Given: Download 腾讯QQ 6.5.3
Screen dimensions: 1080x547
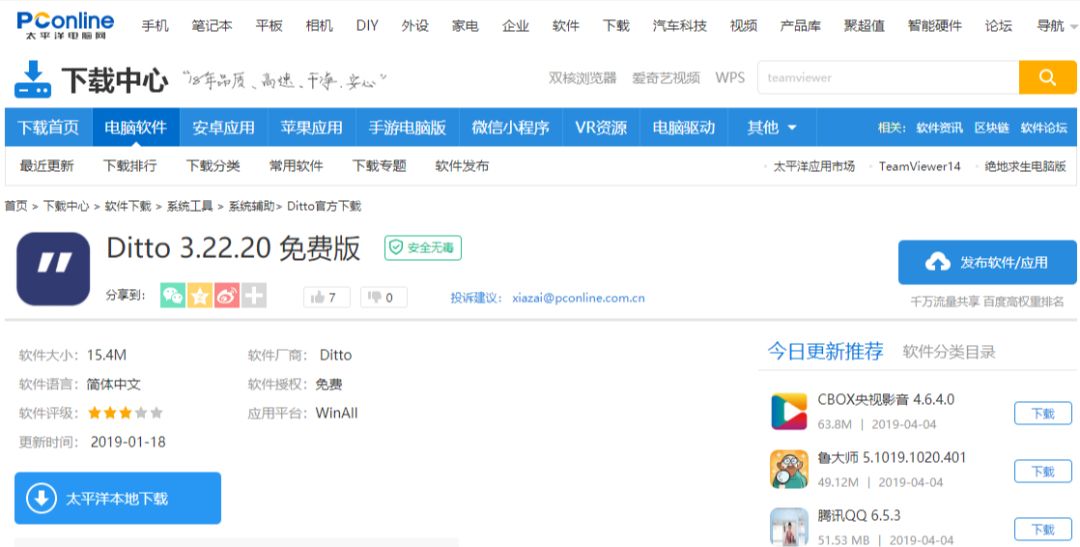Looking at the screenshot, I should point(1043,529).
